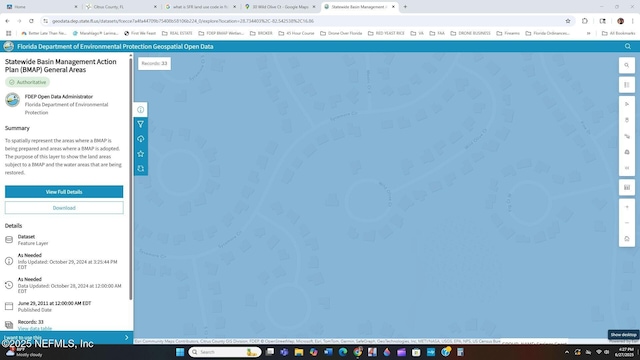Image resolution: width=640 pixels, height=360 pixels.
Task: Click the Windows Start button in taskbar
Action: (x=180, y=352)
